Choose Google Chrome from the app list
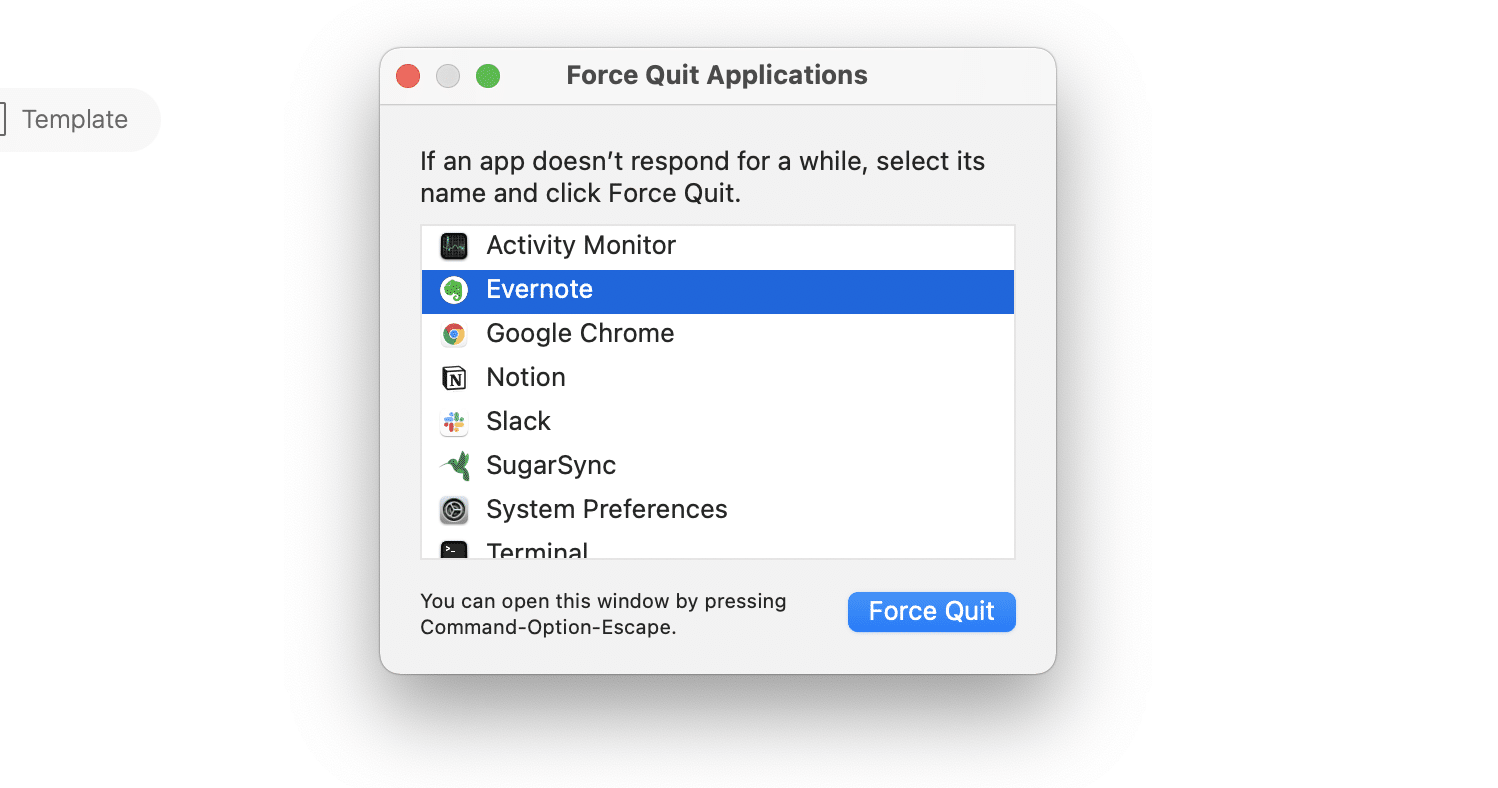The width and height of the screenshot is (1498, 788). coord(580,334)
